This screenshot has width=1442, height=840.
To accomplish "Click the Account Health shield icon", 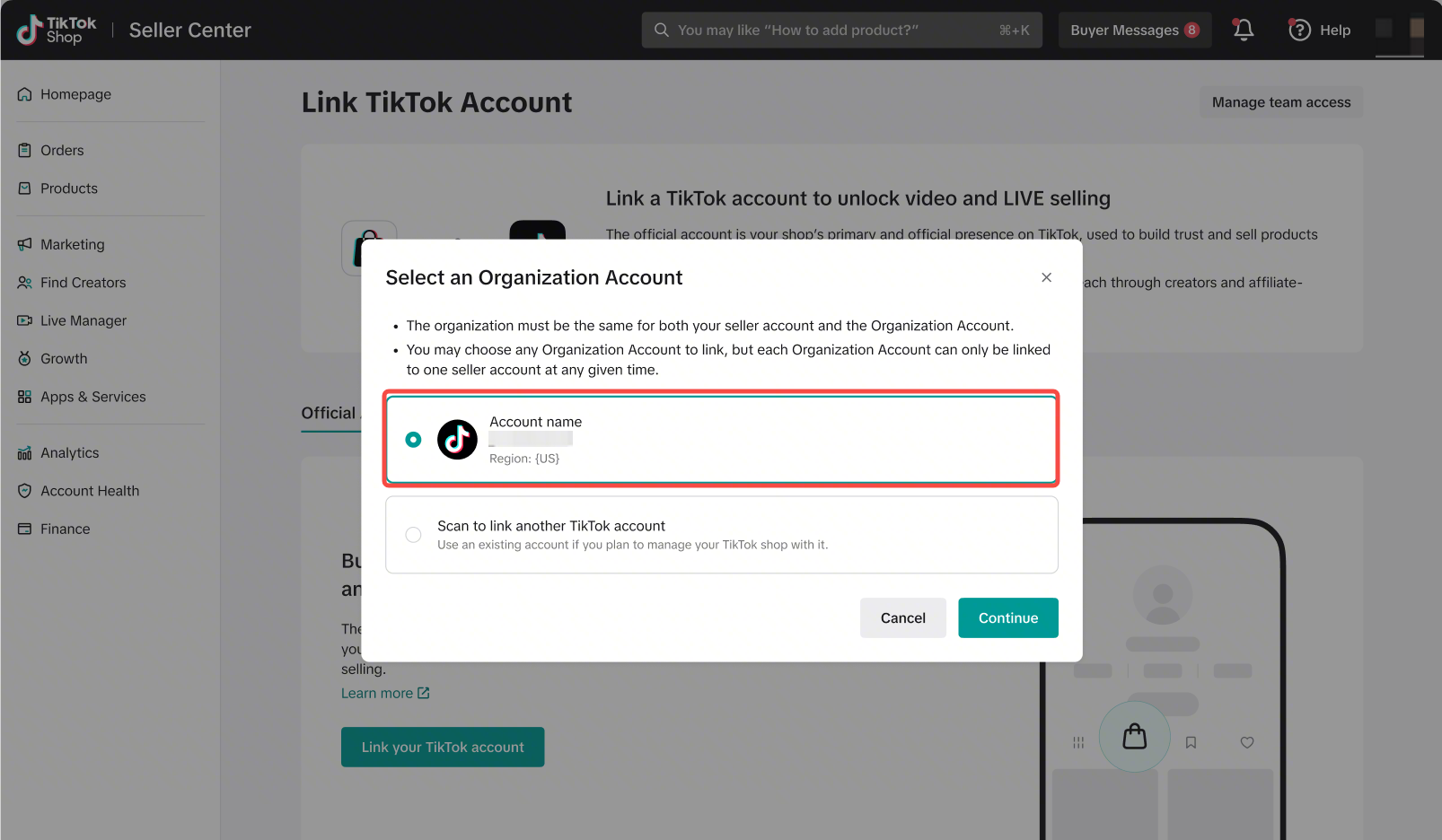I will 24,491.
